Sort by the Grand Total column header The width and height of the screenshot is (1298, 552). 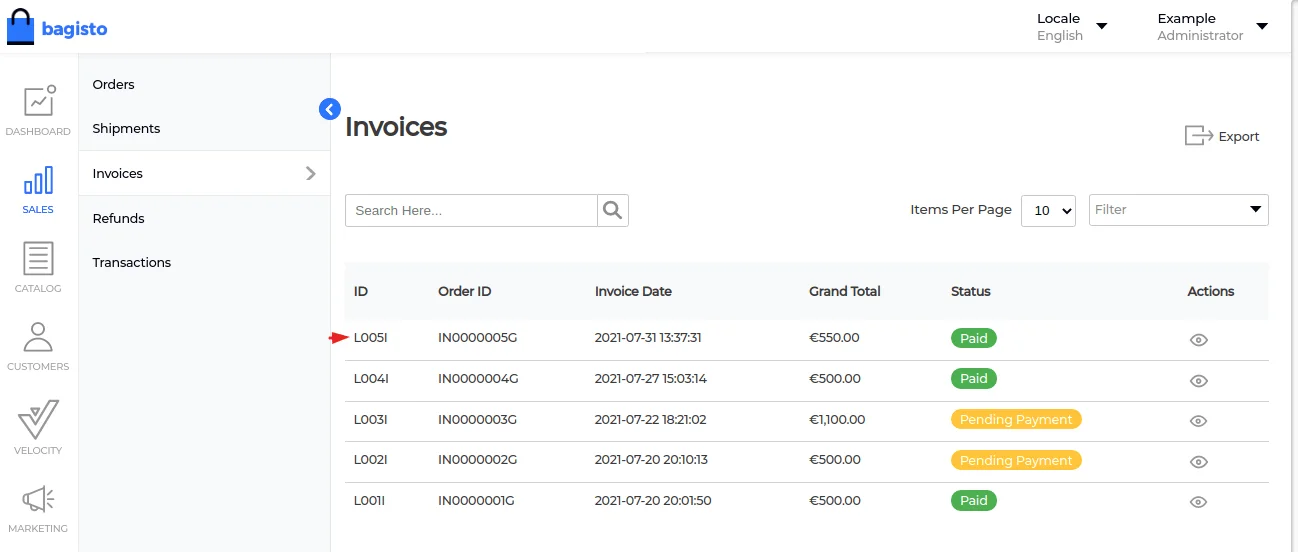coord(845,291)
